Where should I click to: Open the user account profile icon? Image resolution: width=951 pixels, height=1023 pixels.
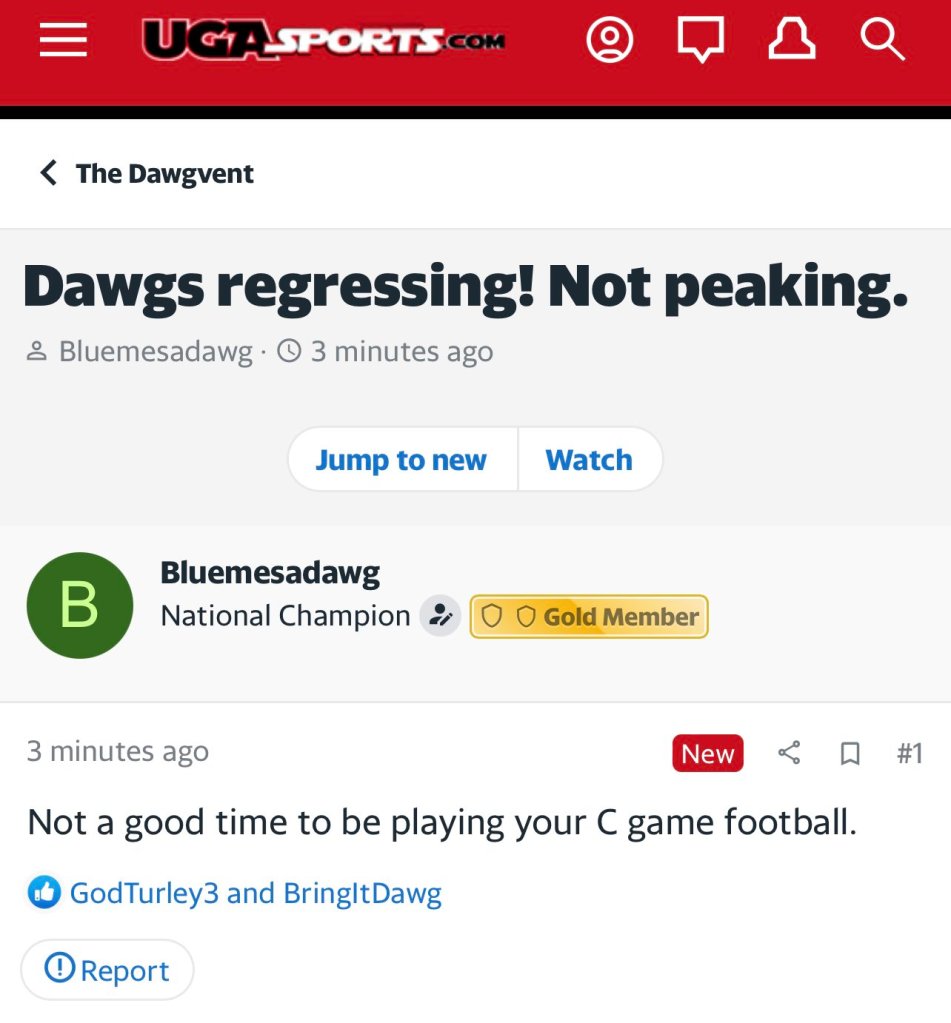610,41
